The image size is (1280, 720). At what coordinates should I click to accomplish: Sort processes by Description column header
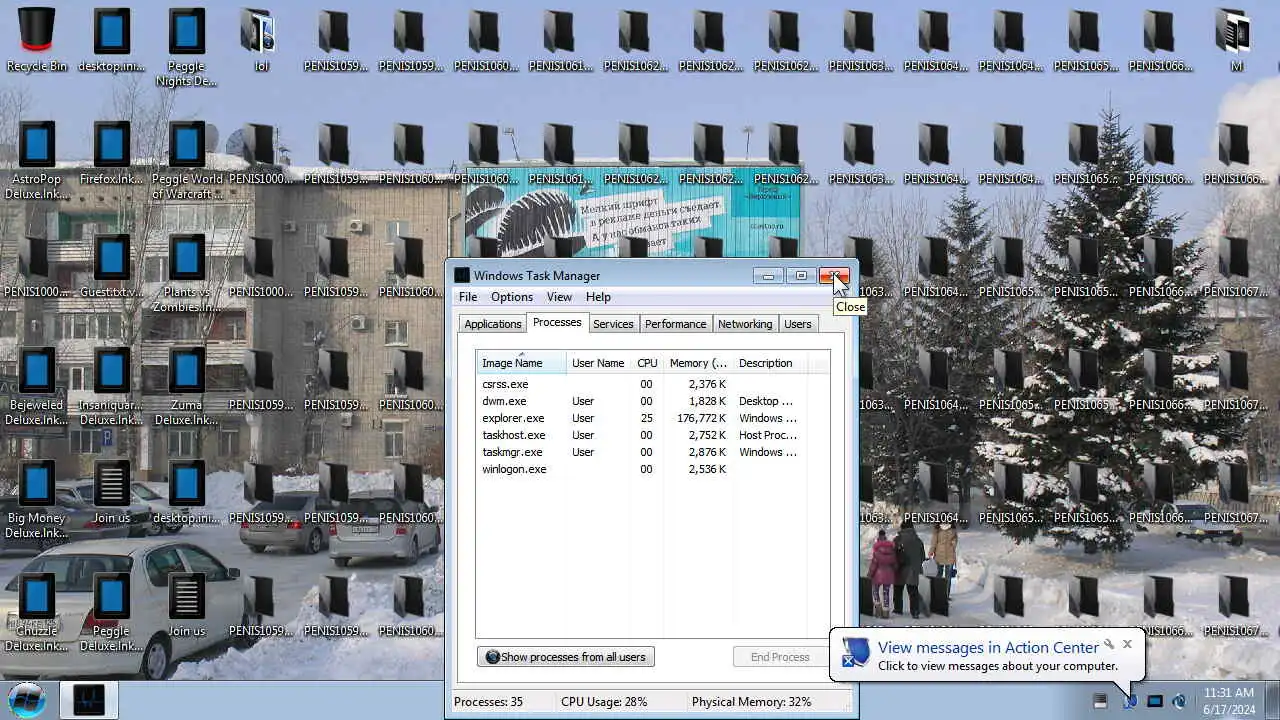click(770, 363)
